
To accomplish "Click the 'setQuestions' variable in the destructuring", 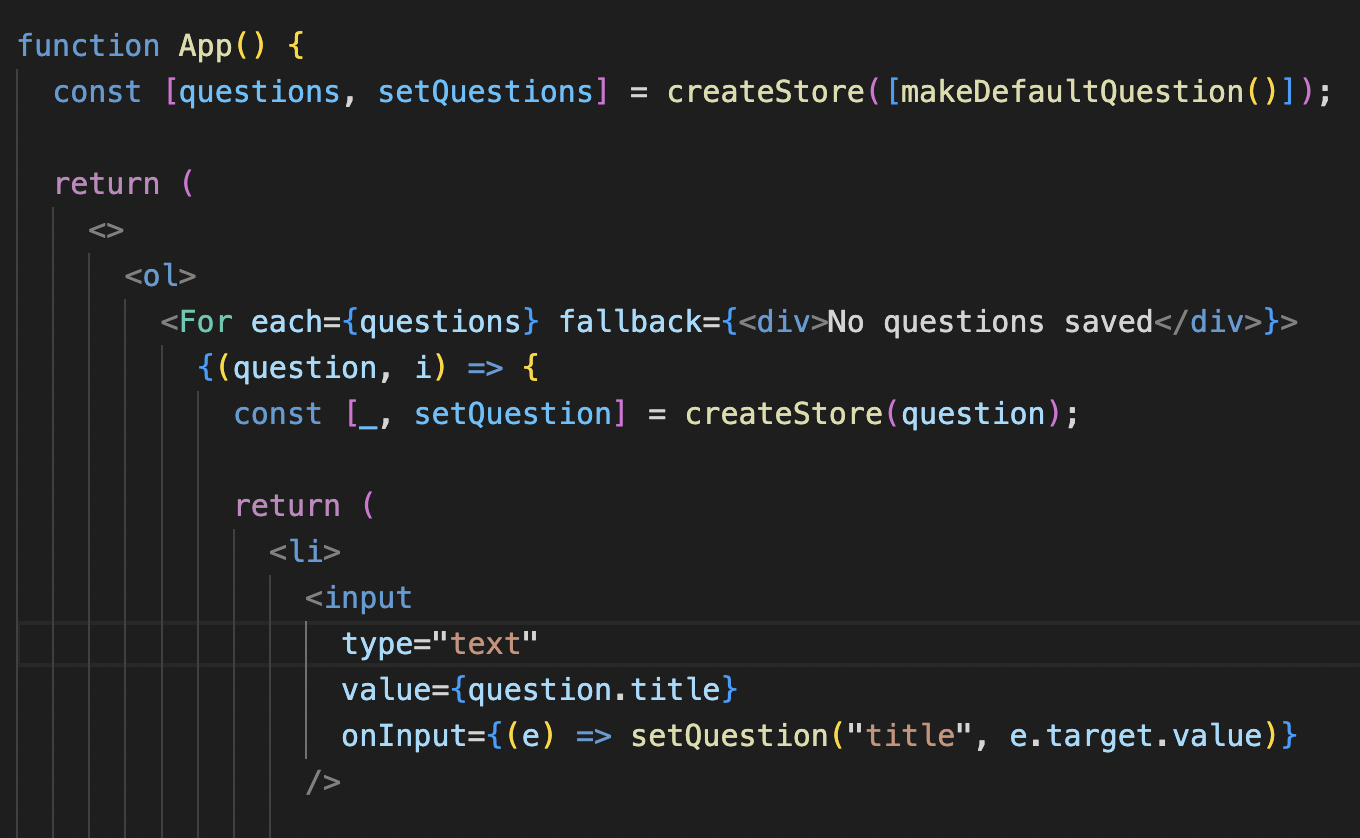I will [x=486, y=92].
